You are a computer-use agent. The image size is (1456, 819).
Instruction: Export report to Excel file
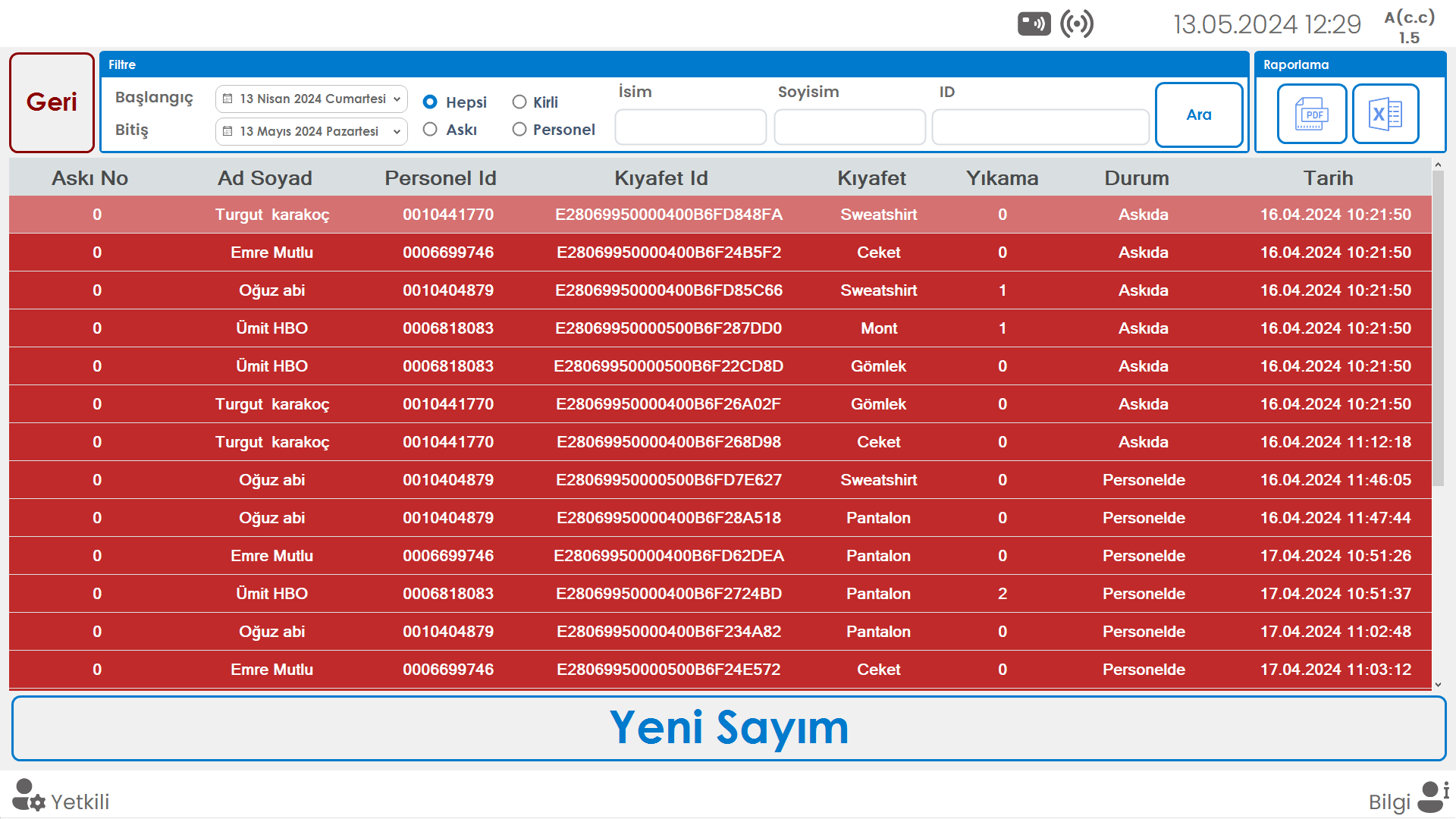(x=1385, y=115)
